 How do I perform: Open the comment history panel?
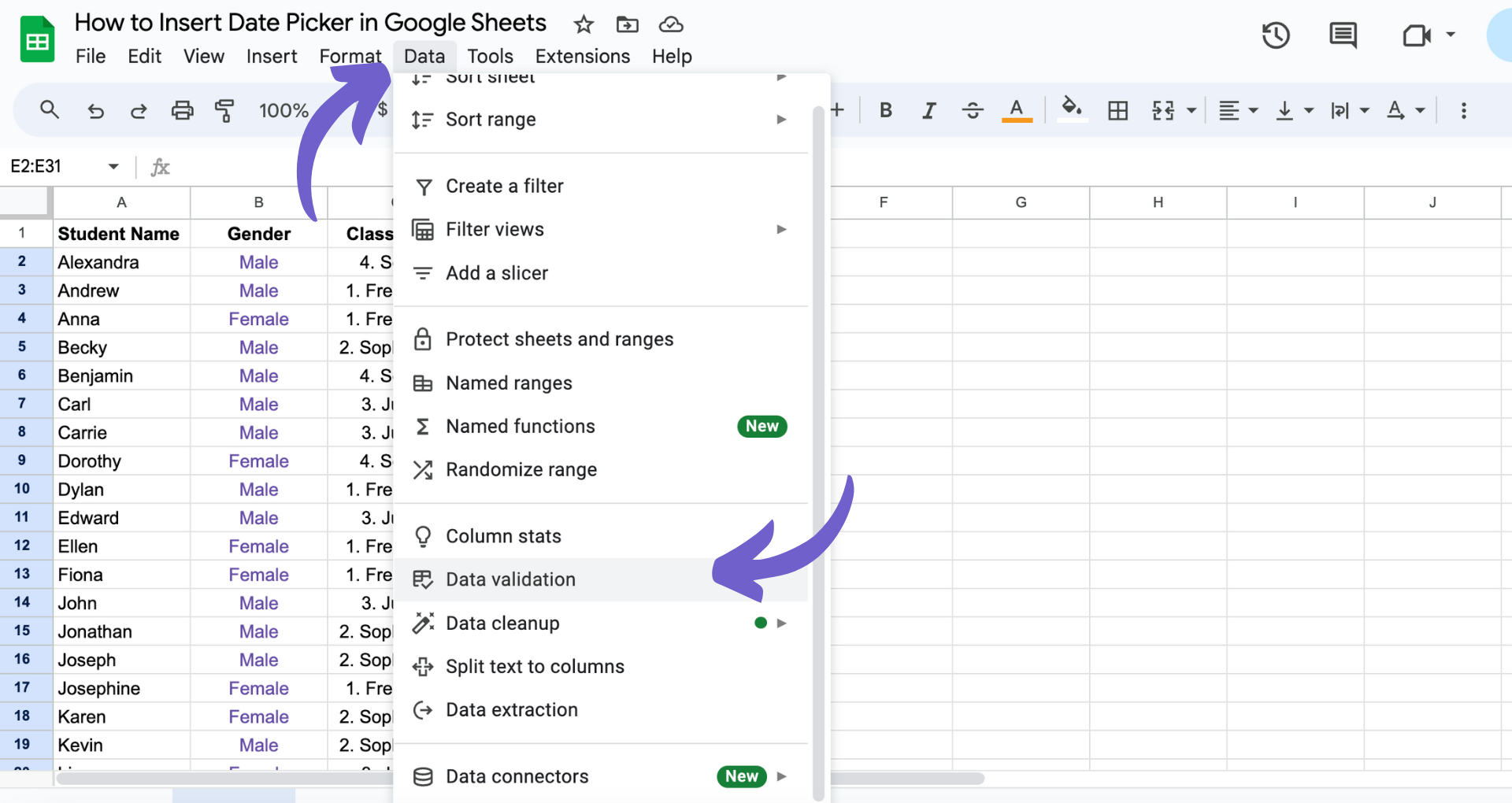pos(1342,35)
